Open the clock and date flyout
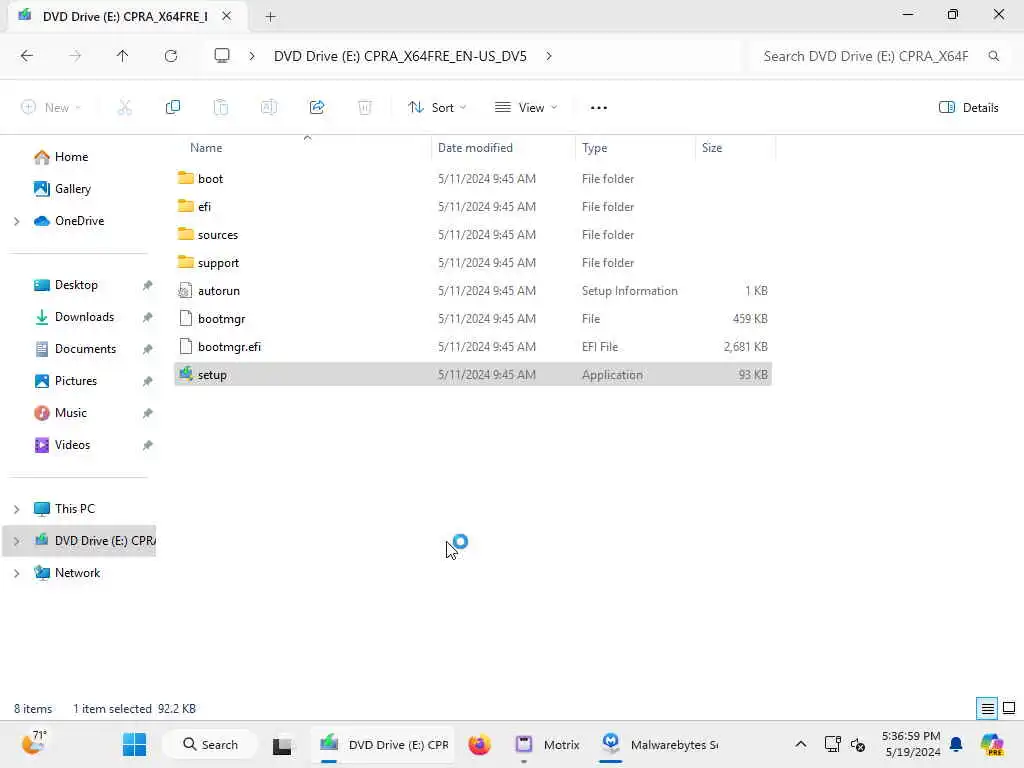The height and width of the screenshot is (768, 1024). (x=911, y=744)
